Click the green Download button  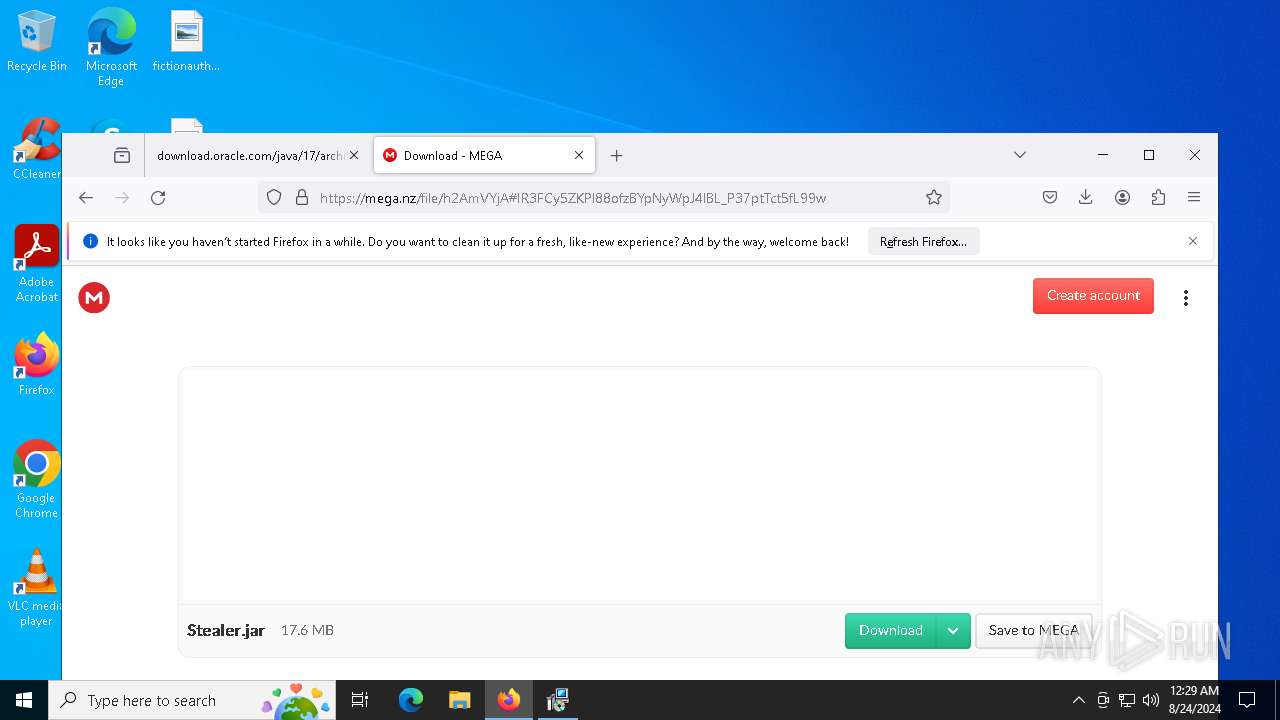[891, 631]
